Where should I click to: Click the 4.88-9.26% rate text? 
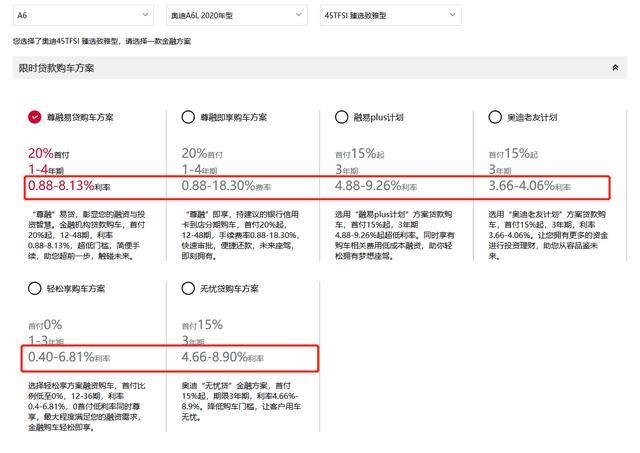tap(376, 186)
